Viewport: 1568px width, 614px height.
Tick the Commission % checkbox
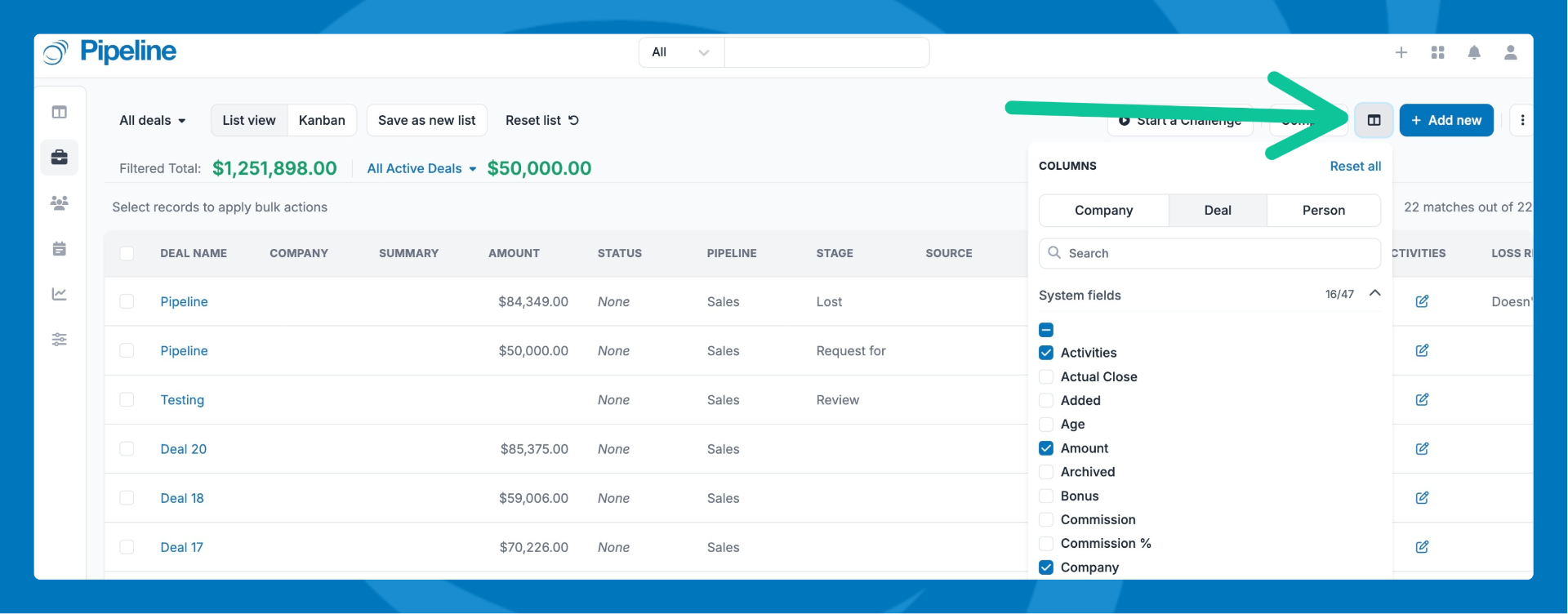click(x=1046, y=543)
